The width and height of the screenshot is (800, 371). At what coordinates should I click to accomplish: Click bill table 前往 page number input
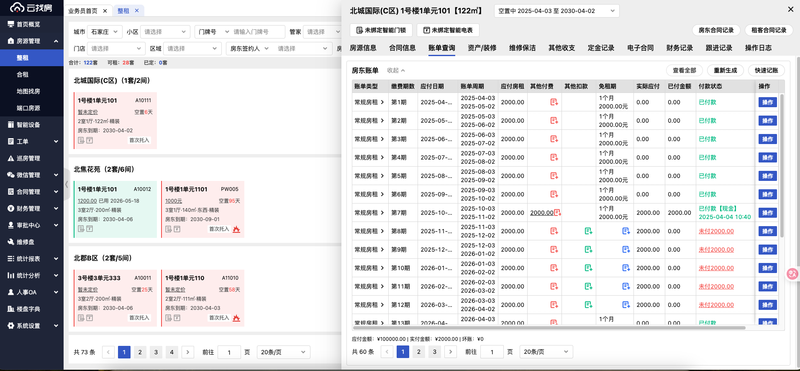pos(492,352)
